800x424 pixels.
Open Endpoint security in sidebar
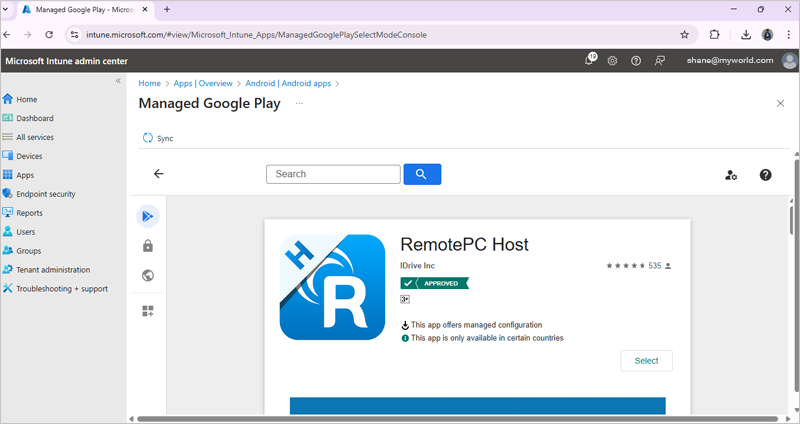coord(45,194)
